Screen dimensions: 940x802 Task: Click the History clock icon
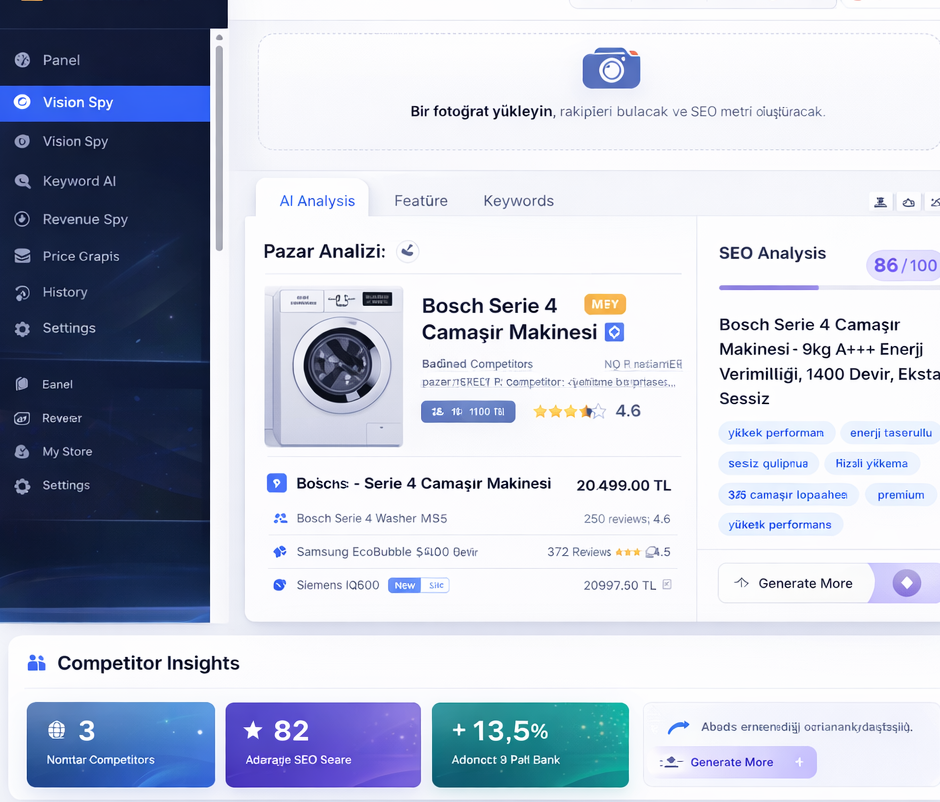pos(22,293)
